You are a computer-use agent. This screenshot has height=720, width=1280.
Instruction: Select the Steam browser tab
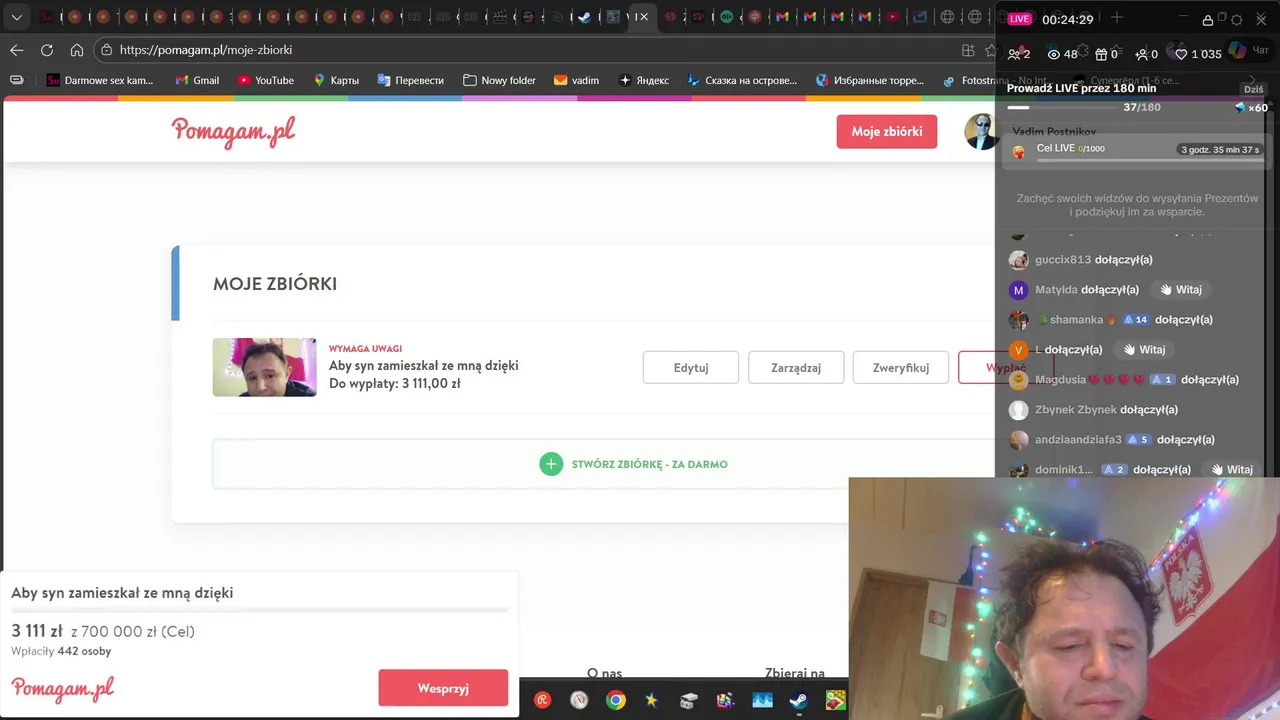point(585,17)
